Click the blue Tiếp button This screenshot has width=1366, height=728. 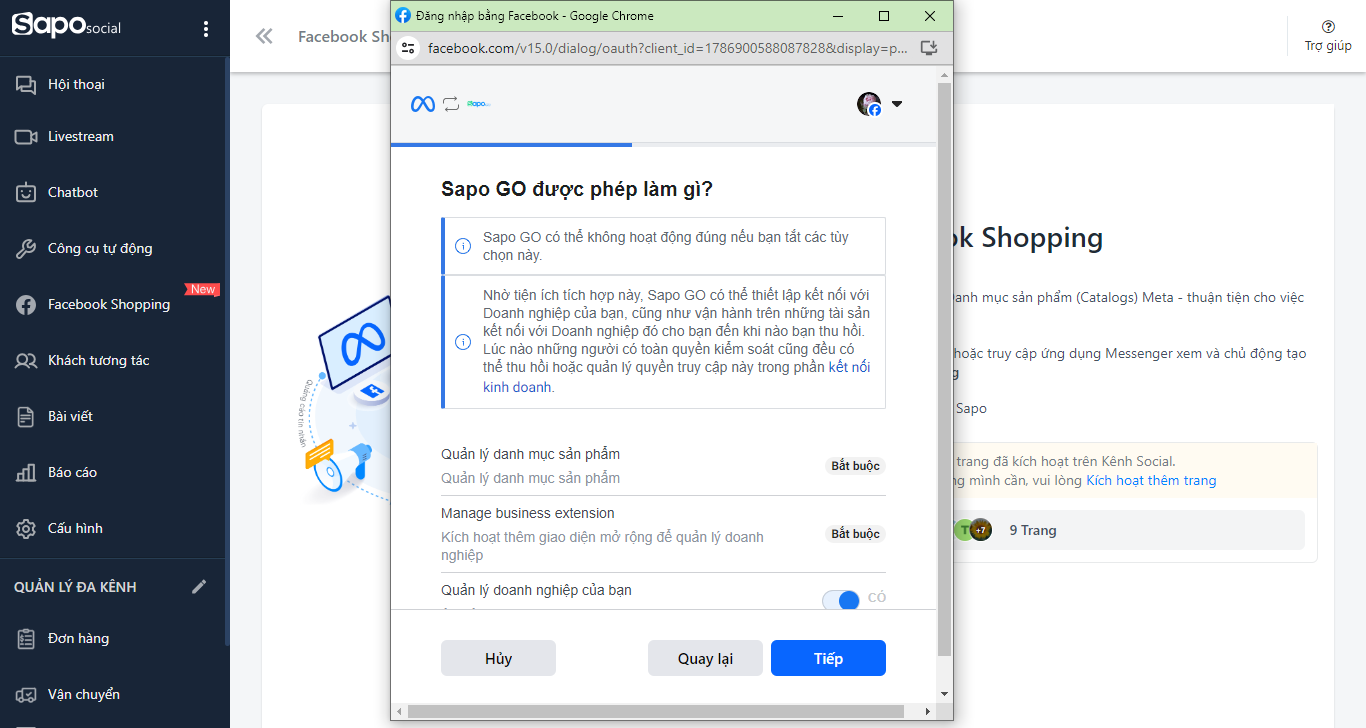(x=828, y=658)
